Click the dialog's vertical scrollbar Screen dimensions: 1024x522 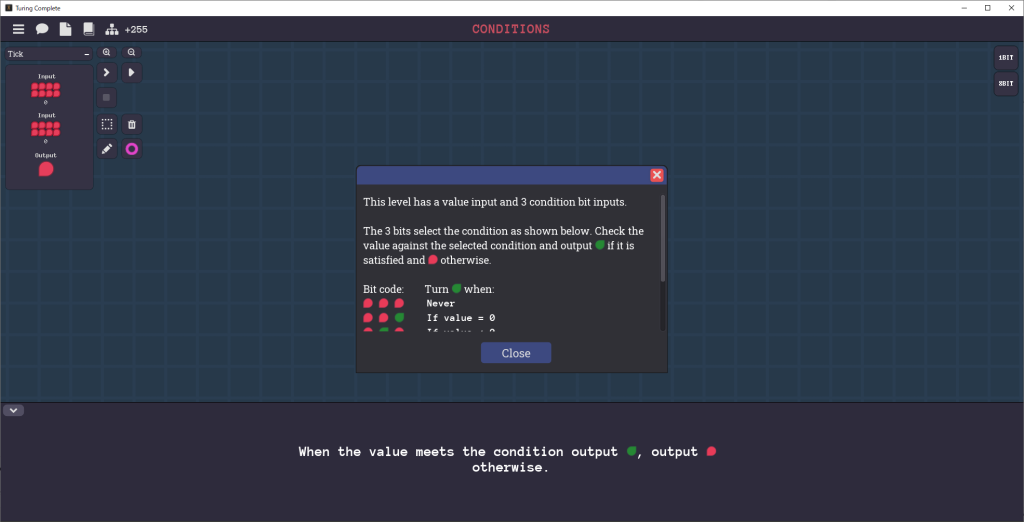click(661, 238)
